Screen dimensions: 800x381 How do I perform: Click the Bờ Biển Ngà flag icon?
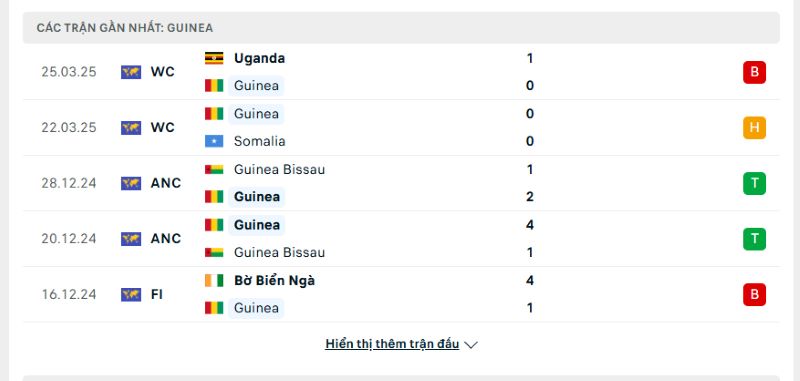pyautogui.click(x=214, y=281)
